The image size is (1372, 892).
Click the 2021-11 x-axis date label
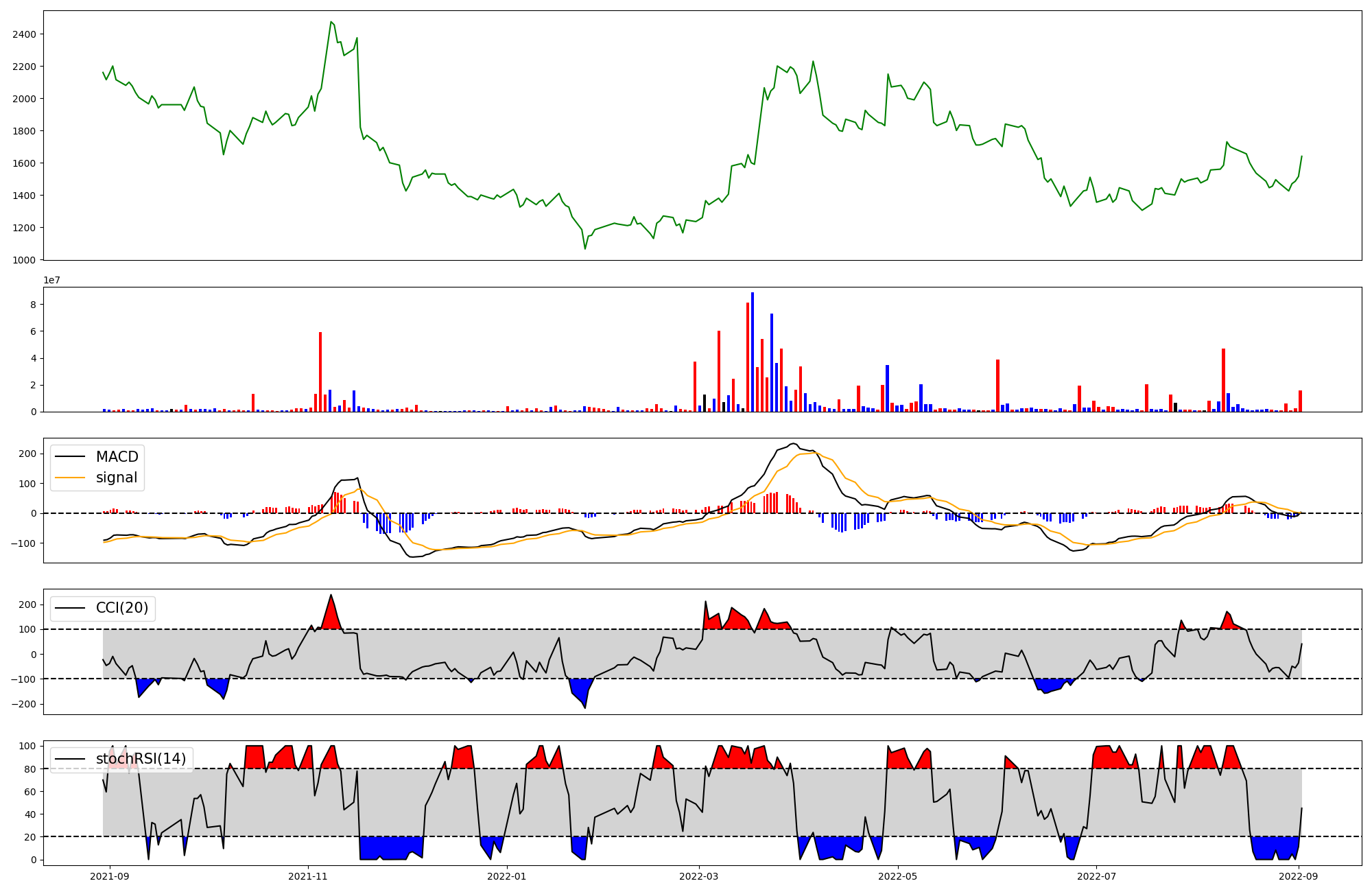pos(308,876)
